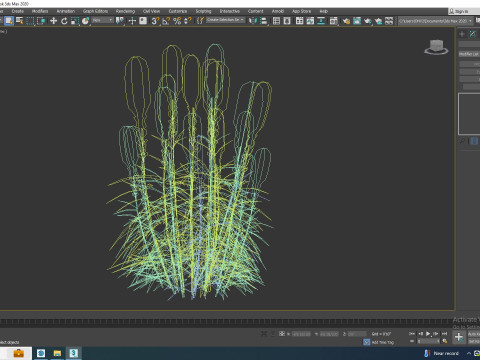Toggle the Layer Explorer

[x=287, y=21]
